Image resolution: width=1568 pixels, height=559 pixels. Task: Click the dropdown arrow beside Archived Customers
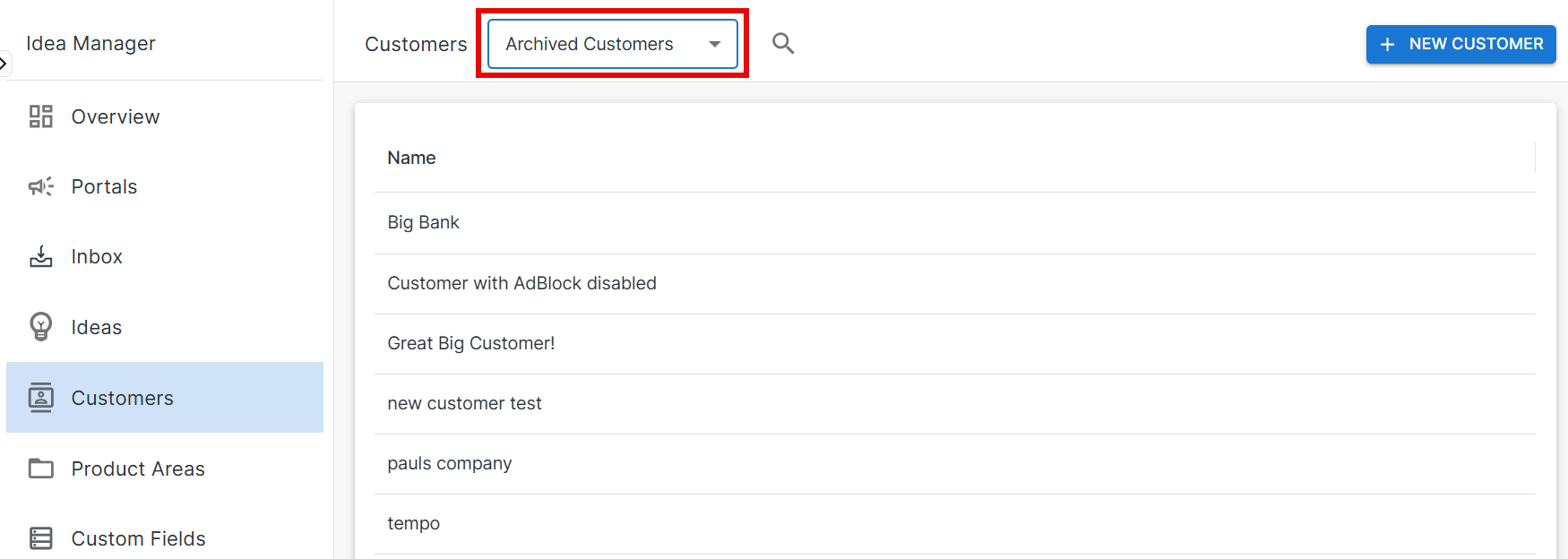click(714, 44)
